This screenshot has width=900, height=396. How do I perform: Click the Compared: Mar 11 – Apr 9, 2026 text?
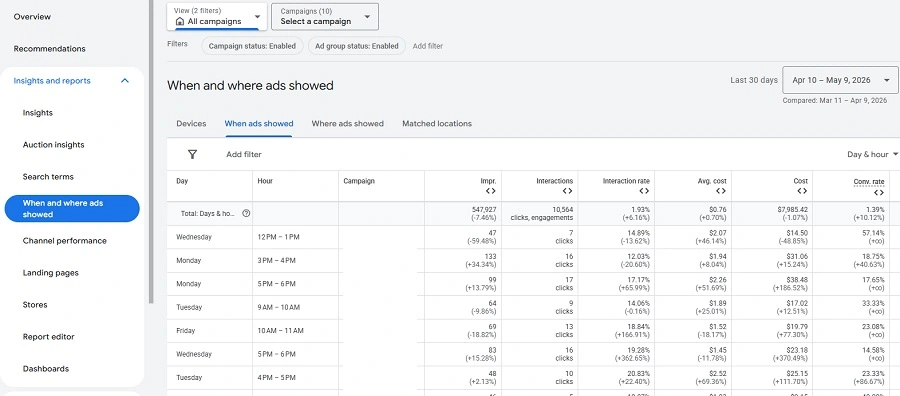(835, 100)
